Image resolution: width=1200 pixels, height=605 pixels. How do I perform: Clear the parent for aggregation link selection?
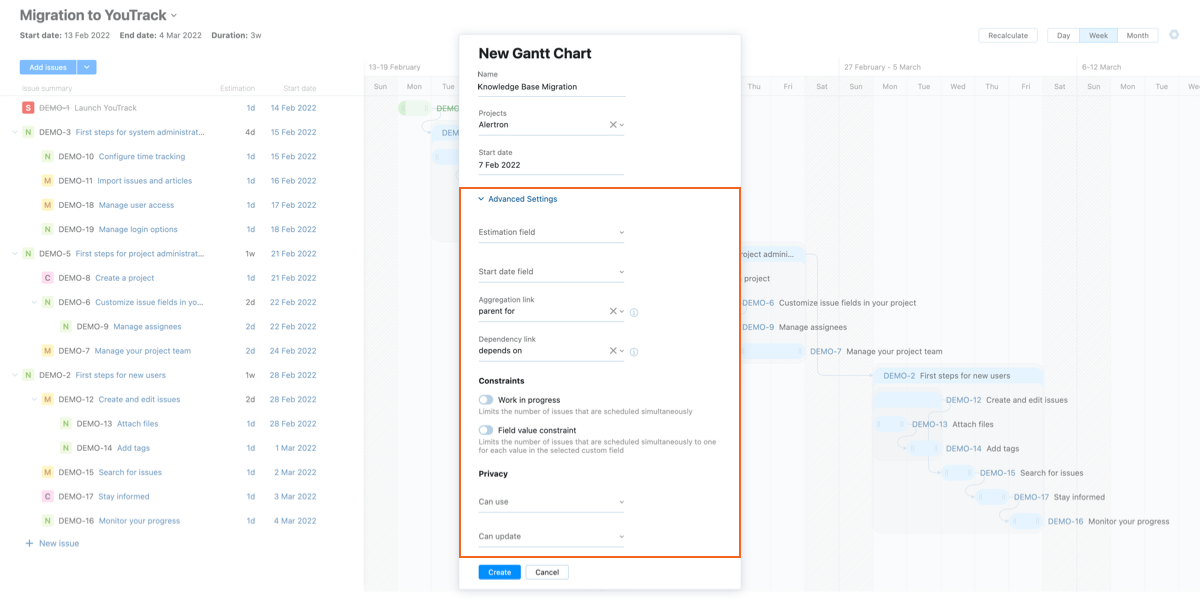[x=613, y=311]
